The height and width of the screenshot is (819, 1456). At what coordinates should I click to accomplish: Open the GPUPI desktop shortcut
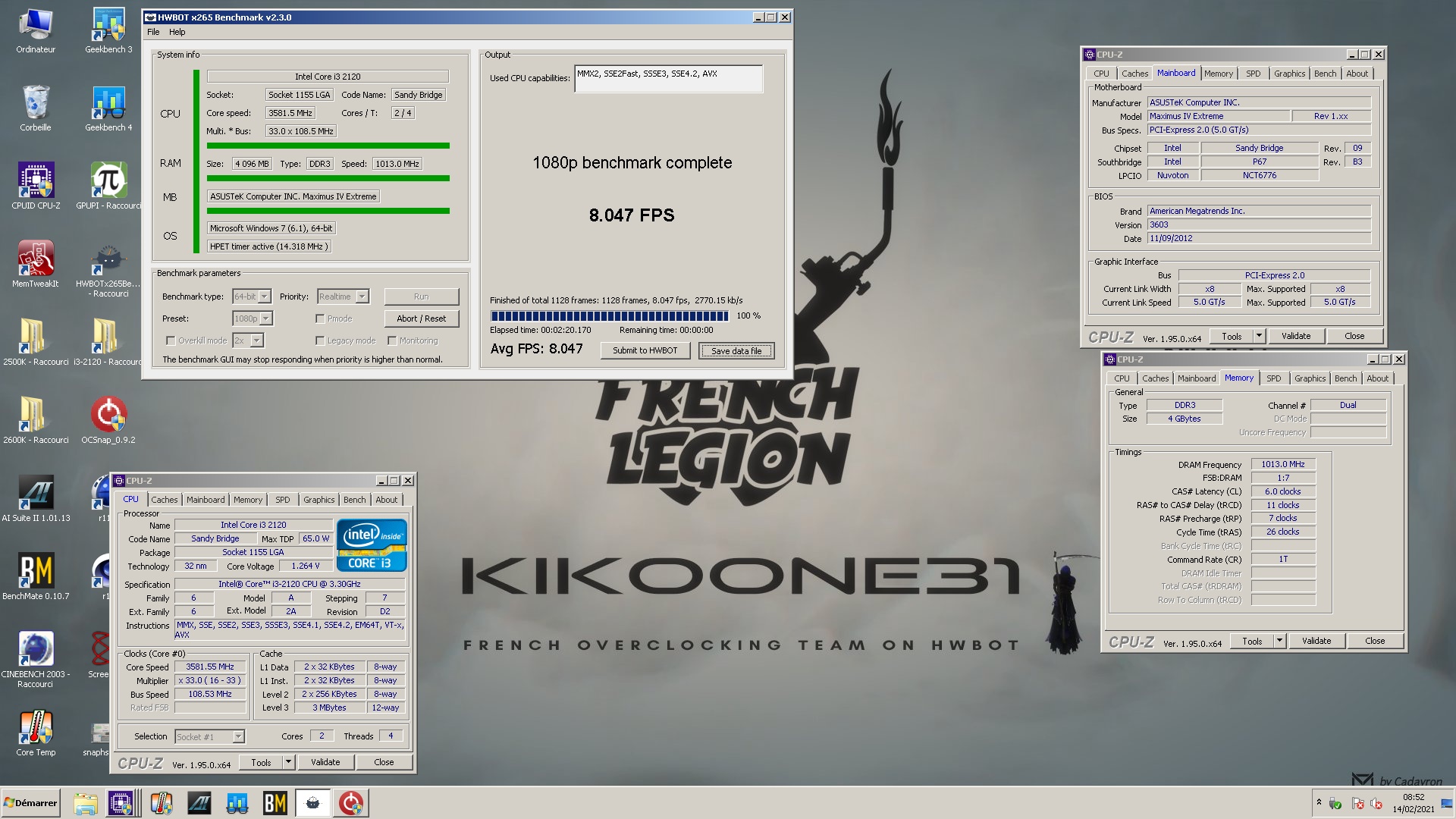(x=108, y=187)
